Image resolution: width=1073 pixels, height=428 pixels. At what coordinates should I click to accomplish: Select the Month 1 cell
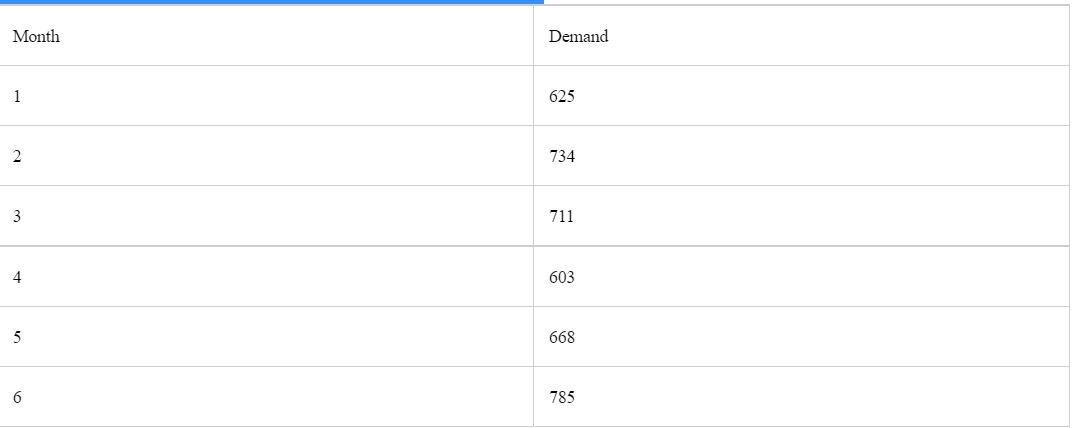[17, 97]
